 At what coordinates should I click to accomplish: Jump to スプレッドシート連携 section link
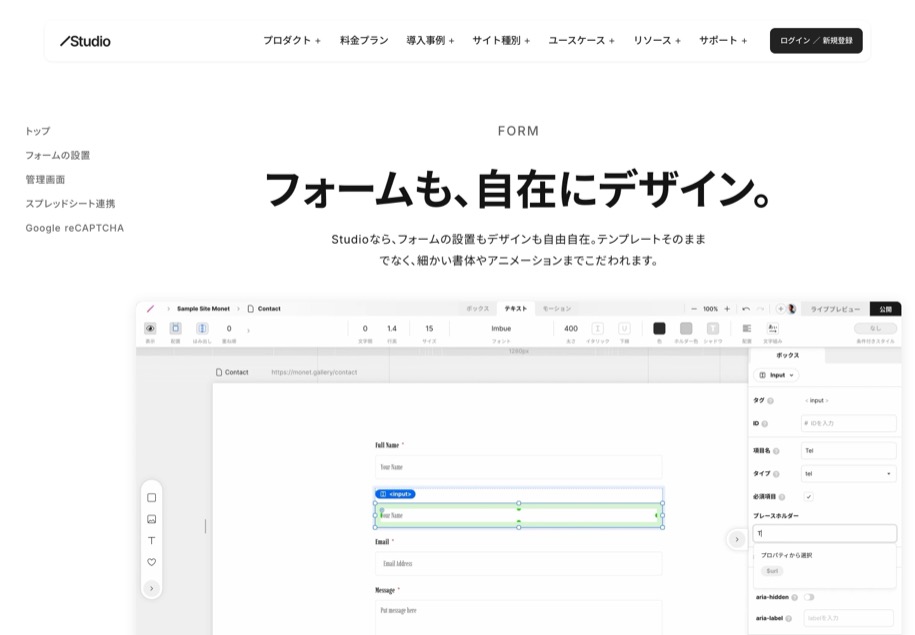click(70, 204)
